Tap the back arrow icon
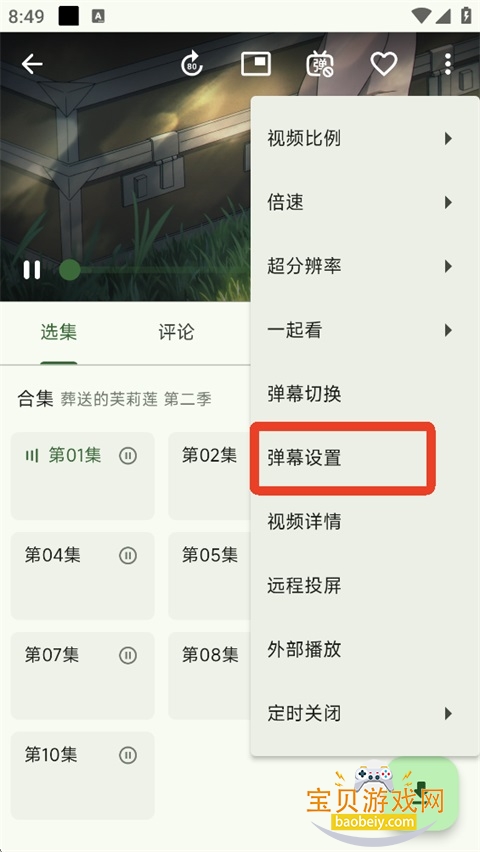This screenshot has width=480, height=852. click(32, 64)
